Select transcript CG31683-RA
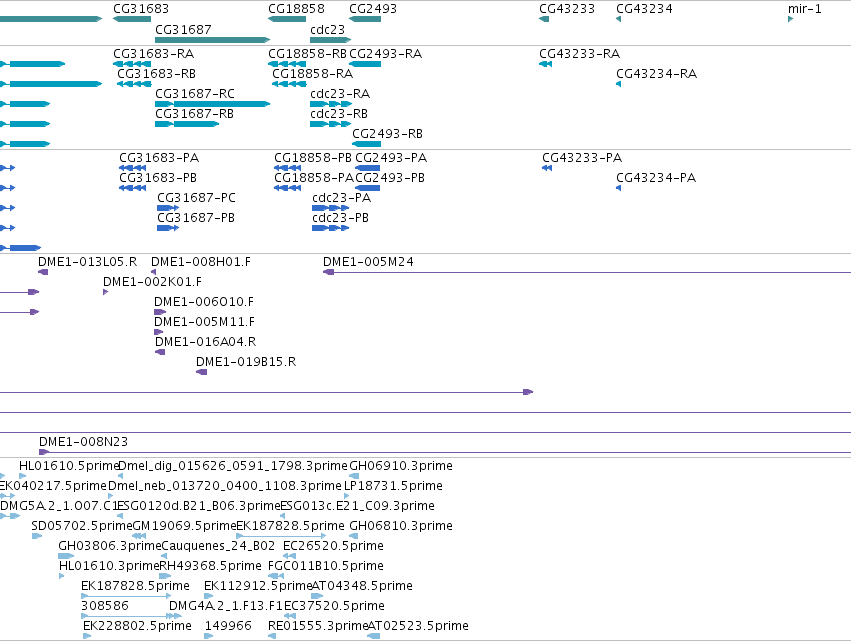 [132, 64]
